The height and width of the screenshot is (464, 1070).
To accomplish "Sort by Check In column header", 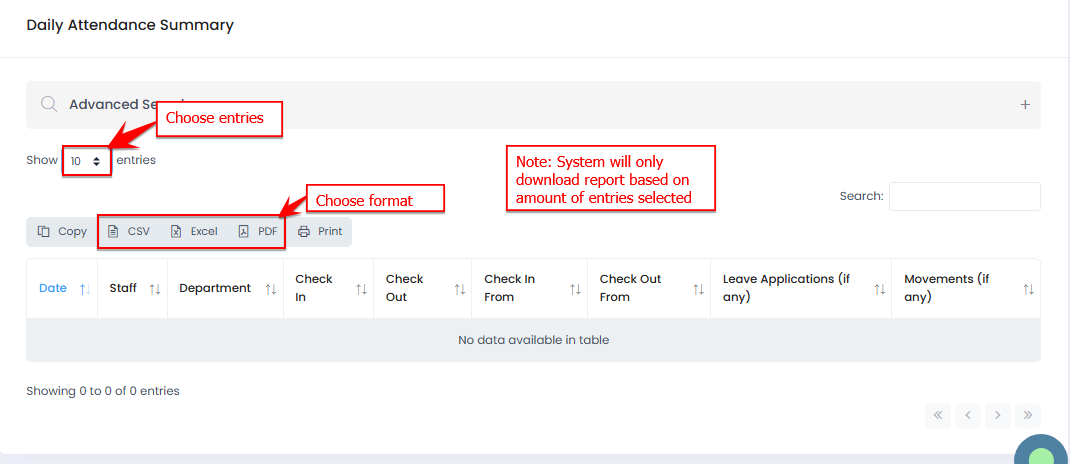I will (x=328, y=288).
